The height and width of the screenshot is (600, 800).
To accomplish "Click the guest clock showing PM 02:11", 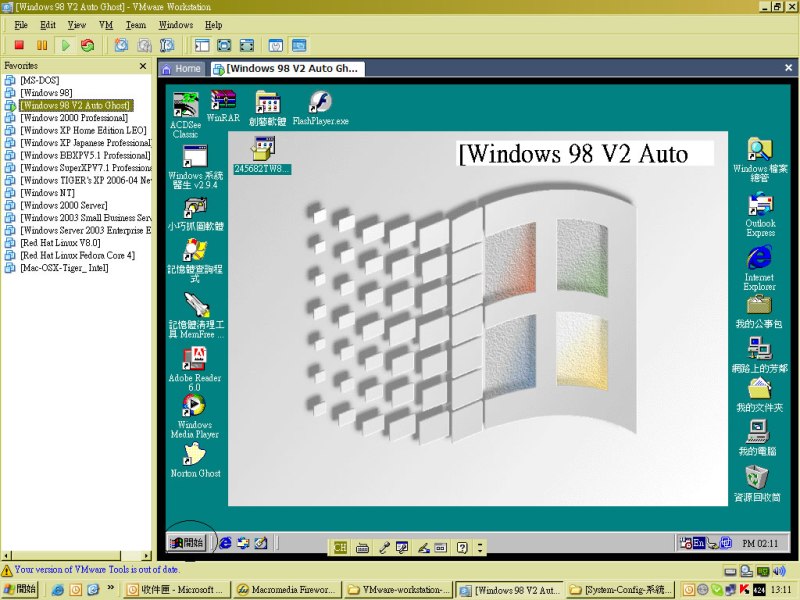I will [x=760, y=543].
